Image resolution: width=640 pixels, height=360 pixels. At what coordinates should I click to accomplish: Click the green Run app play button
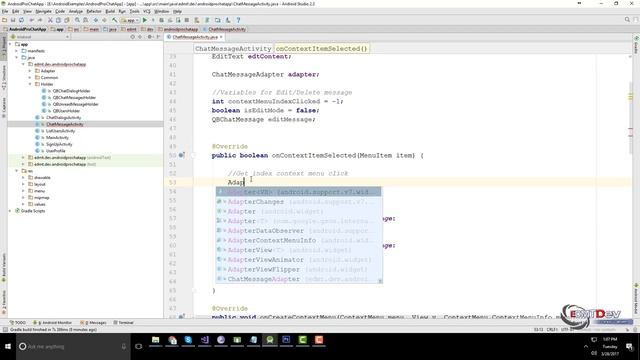pyautogui.click(x=144, y=20)
